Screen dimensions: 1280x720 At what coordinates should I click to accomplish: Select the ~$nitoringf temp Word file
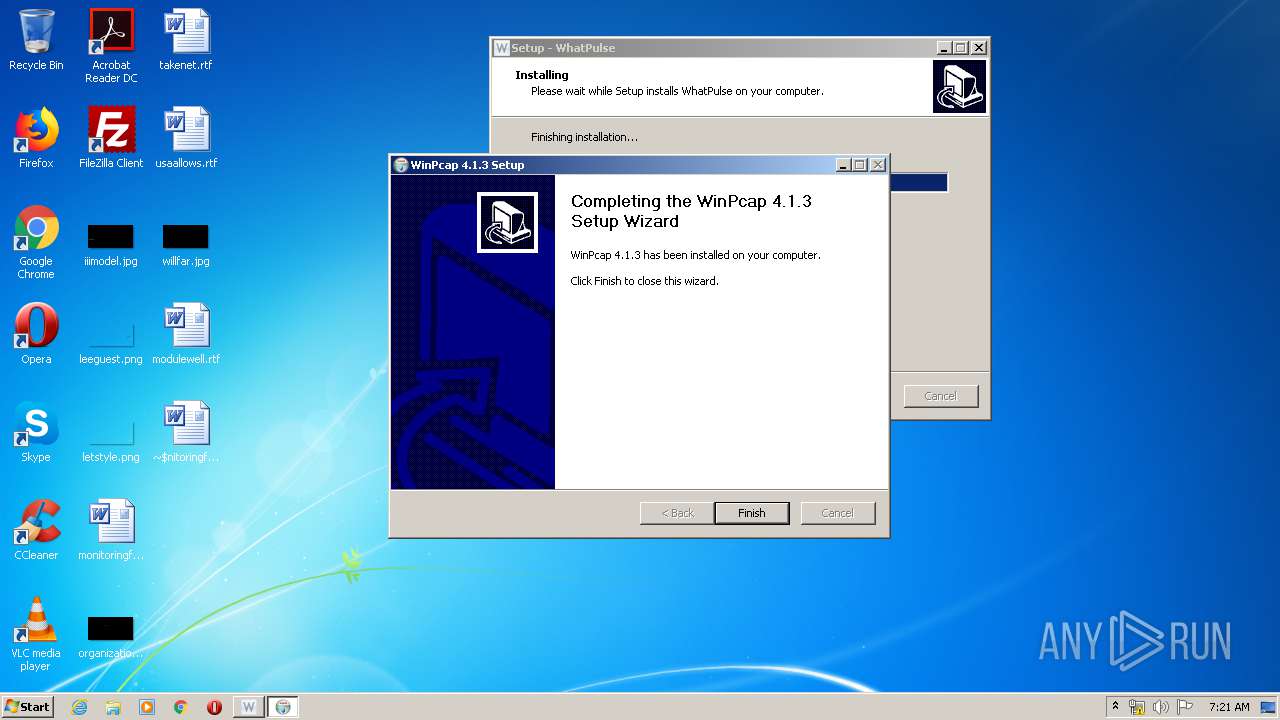[186, 432]
